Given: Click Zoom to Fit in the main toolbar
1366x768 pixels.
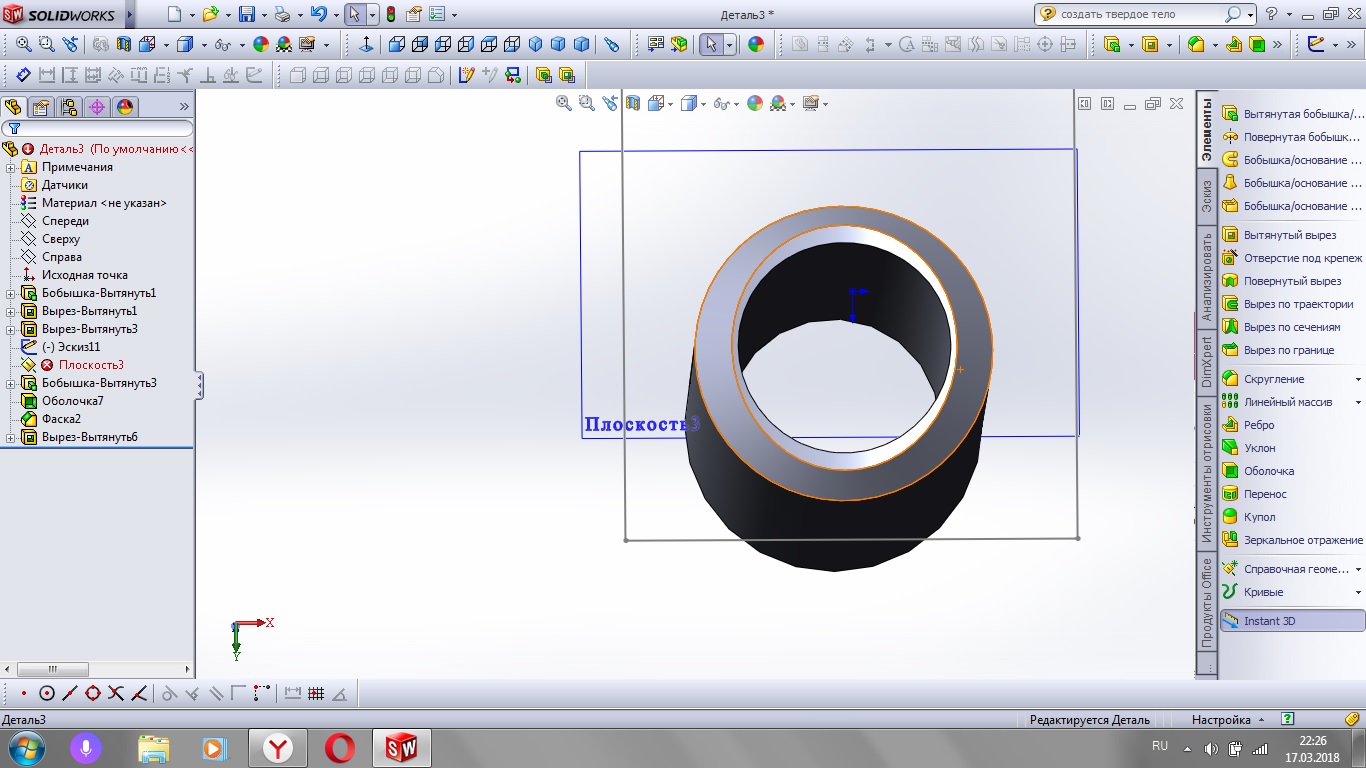Looking at the screenshot, I should coord(25,44).
